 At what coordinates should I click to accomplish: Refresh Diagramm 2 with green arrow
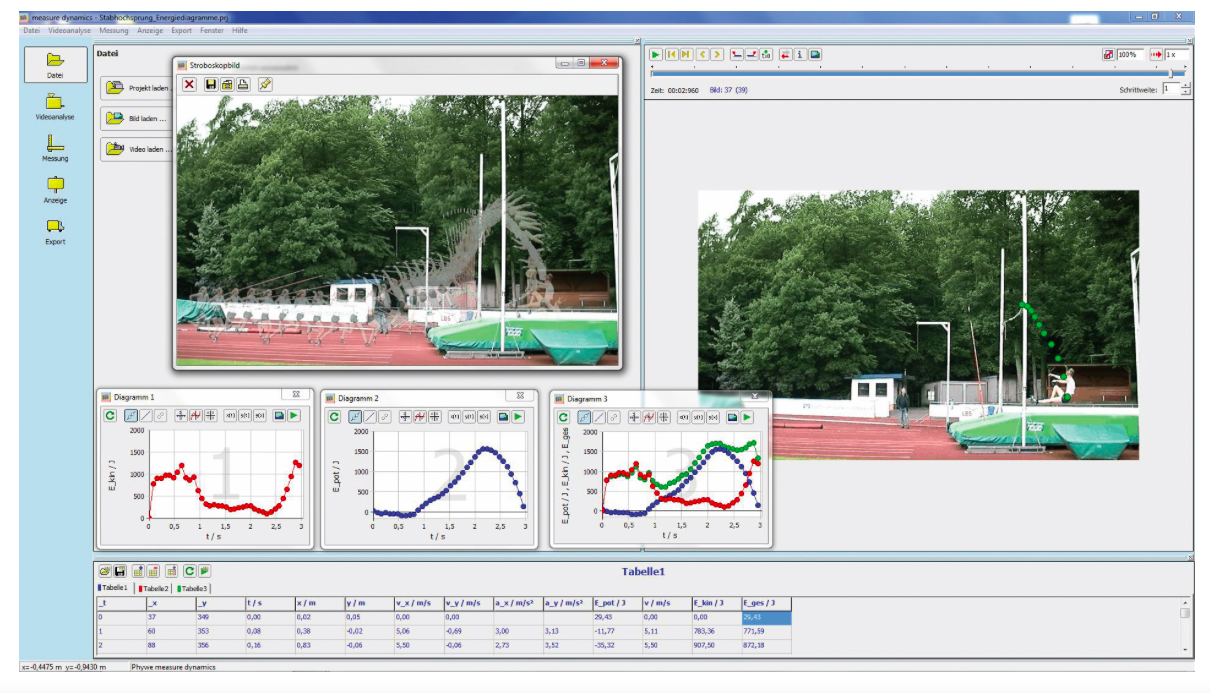point(335,416)
